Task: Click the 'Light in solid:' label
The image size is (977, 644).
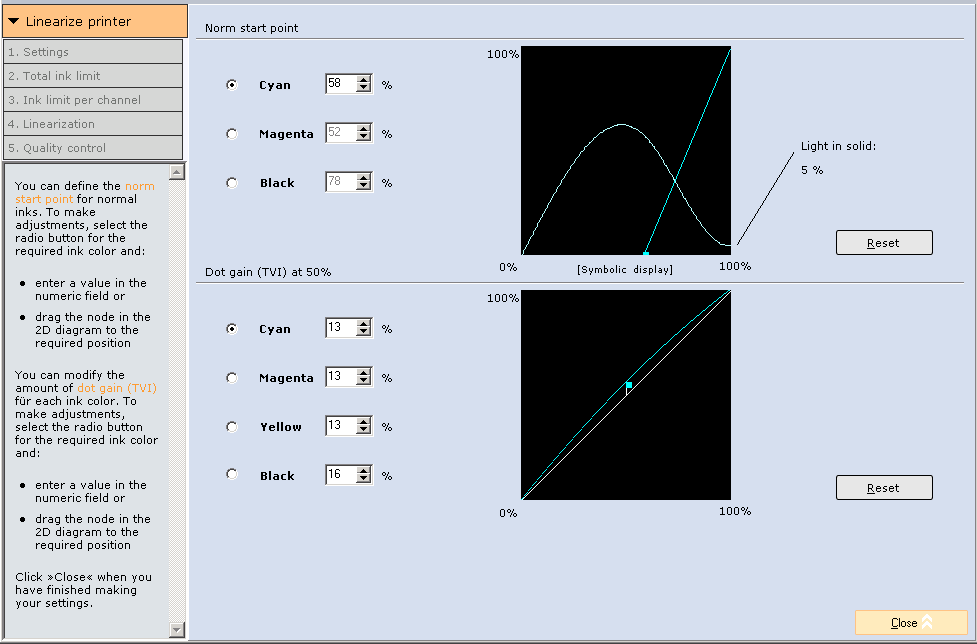Action: [x=838, y=146]
